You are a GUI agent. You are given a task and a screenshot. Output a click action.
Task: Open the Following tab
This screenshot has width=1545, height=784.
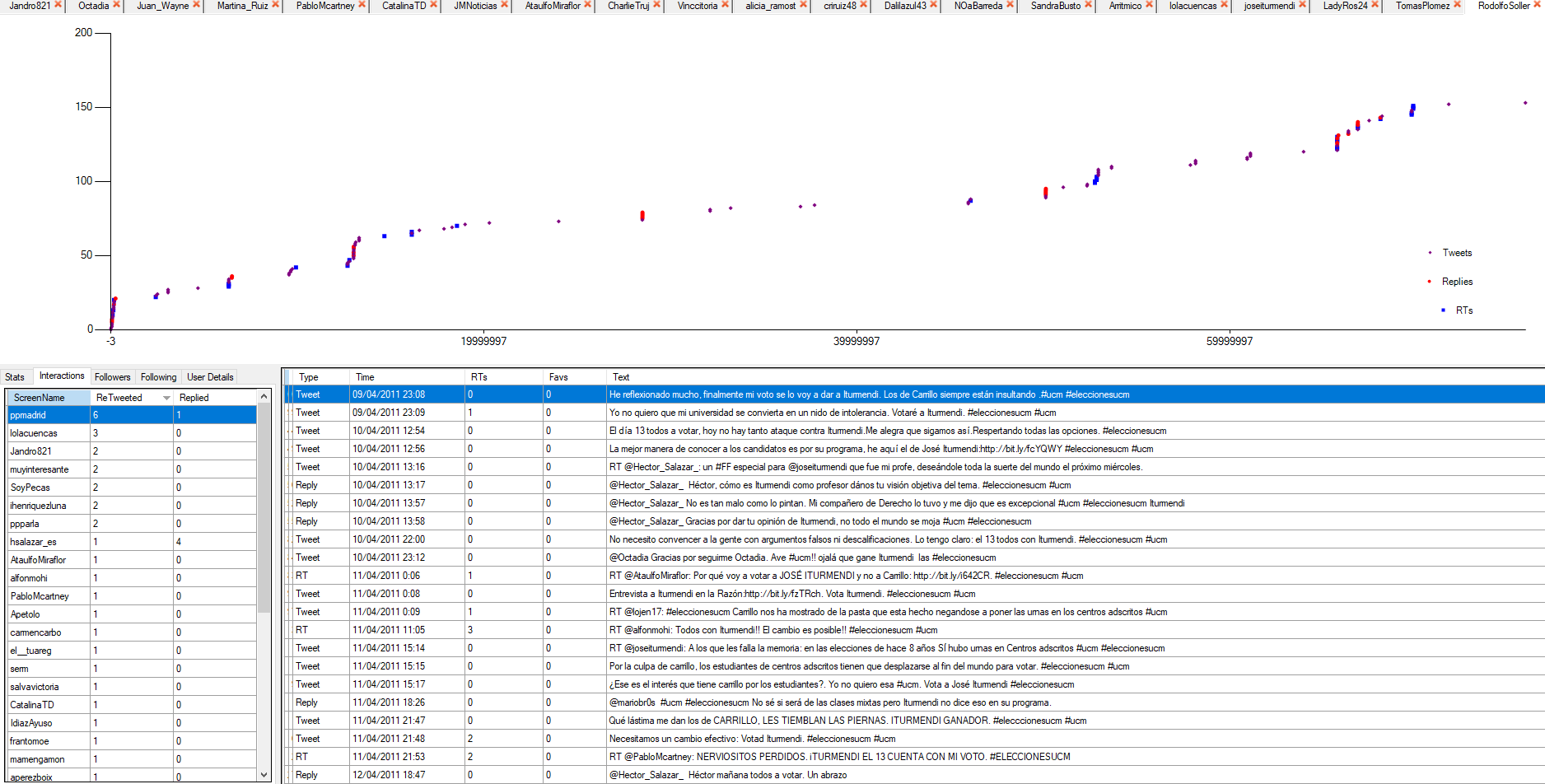click(x=158, y=377)
